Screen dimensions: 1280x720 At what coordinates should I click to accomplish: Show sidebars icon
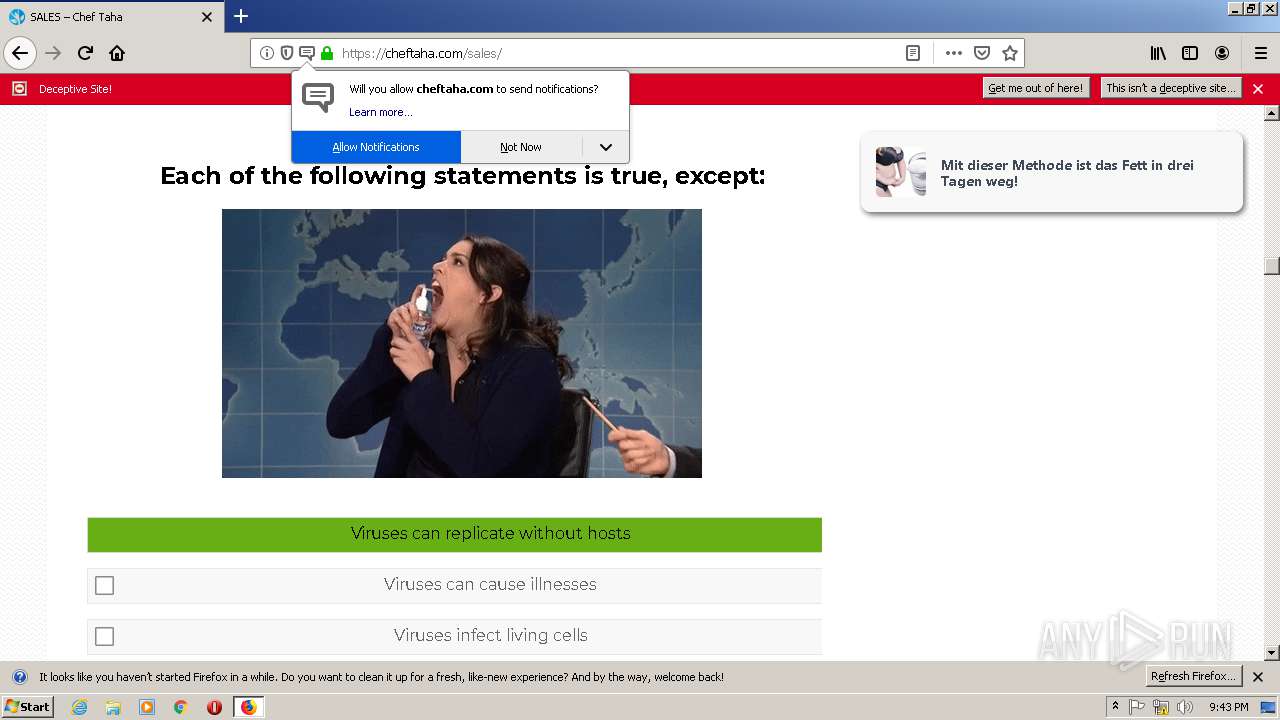click(1190, 53)
